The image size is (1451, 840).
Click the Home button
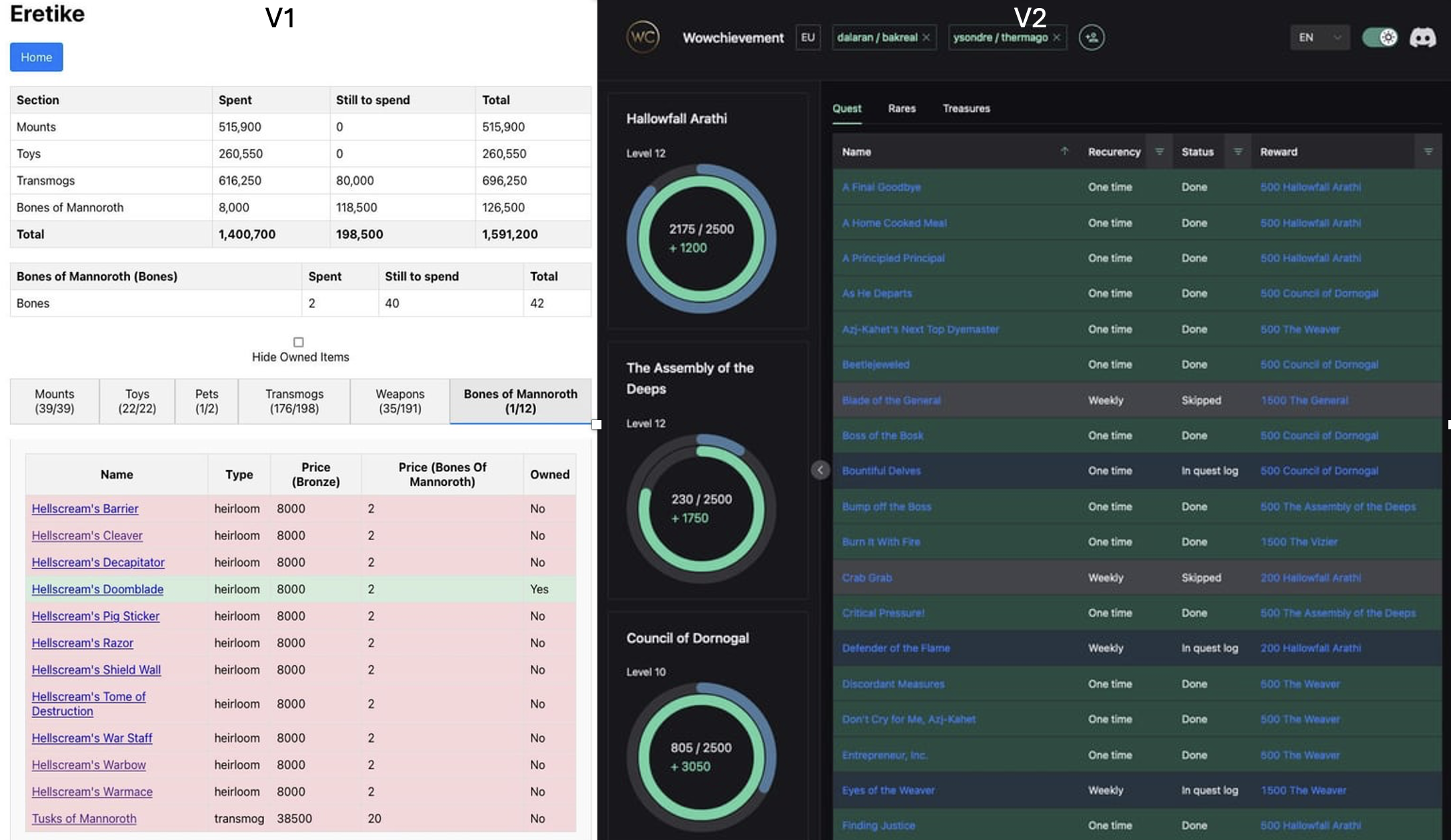point(36,57)
